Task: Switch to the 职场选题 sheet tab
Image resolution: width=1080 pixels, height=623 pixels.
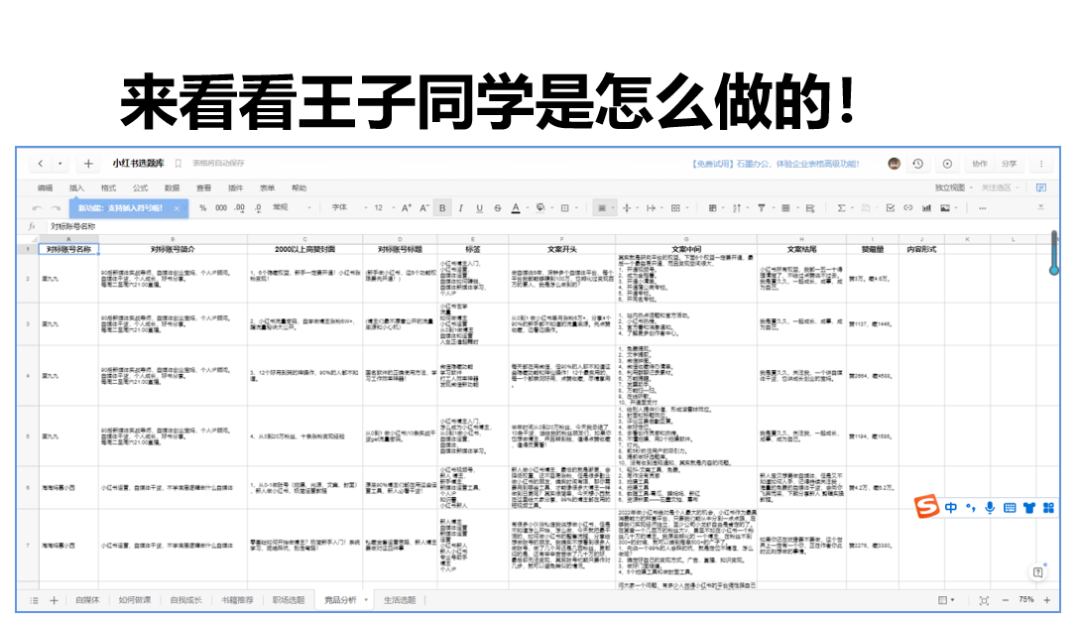Action: click(x=288, y=600)
